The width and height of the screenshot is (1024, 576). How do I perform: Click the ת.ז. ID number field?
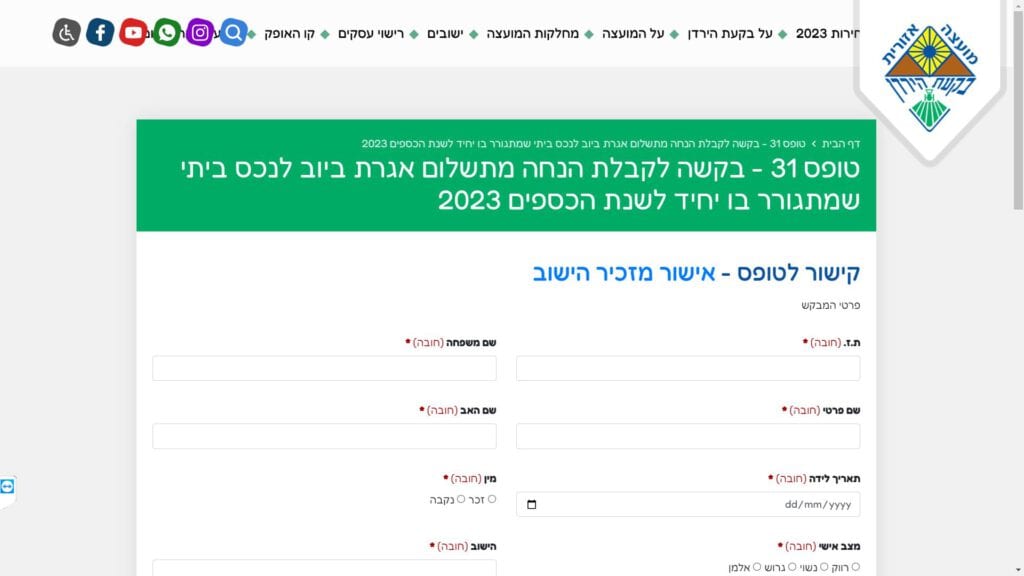(x=688, y=368)
